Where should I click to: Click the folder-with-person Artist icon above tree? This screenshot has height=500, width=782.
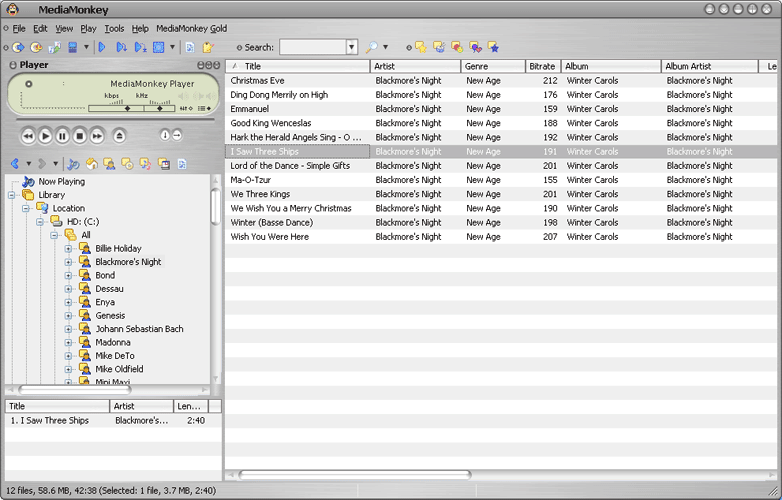109,164
